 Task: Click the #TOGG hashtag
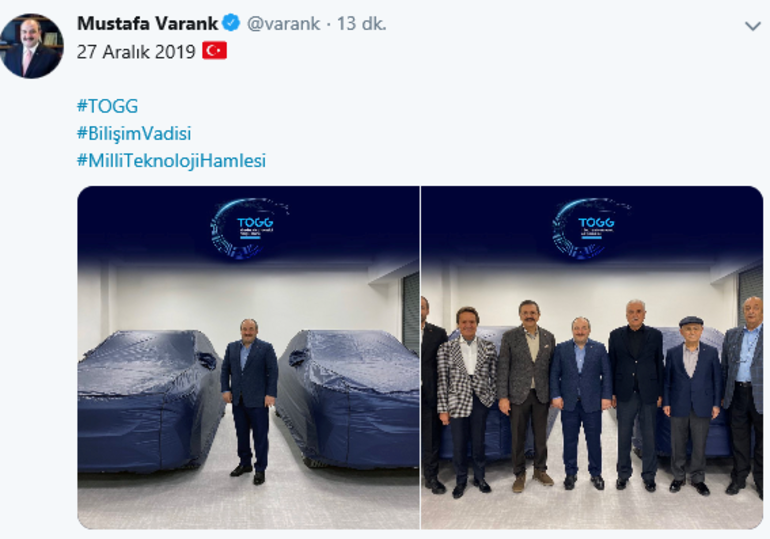click(x=108, y=106)
